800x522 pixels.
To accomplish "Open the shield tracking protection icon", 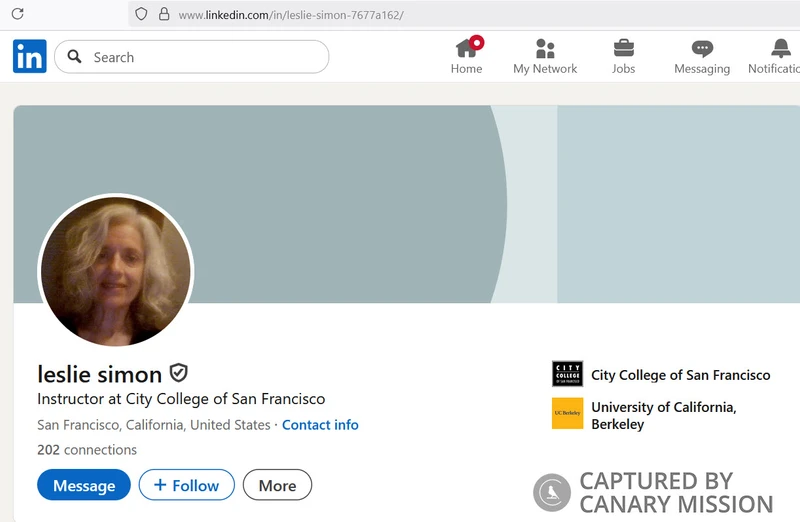I will pyautogui.click(x=141, y=14).
